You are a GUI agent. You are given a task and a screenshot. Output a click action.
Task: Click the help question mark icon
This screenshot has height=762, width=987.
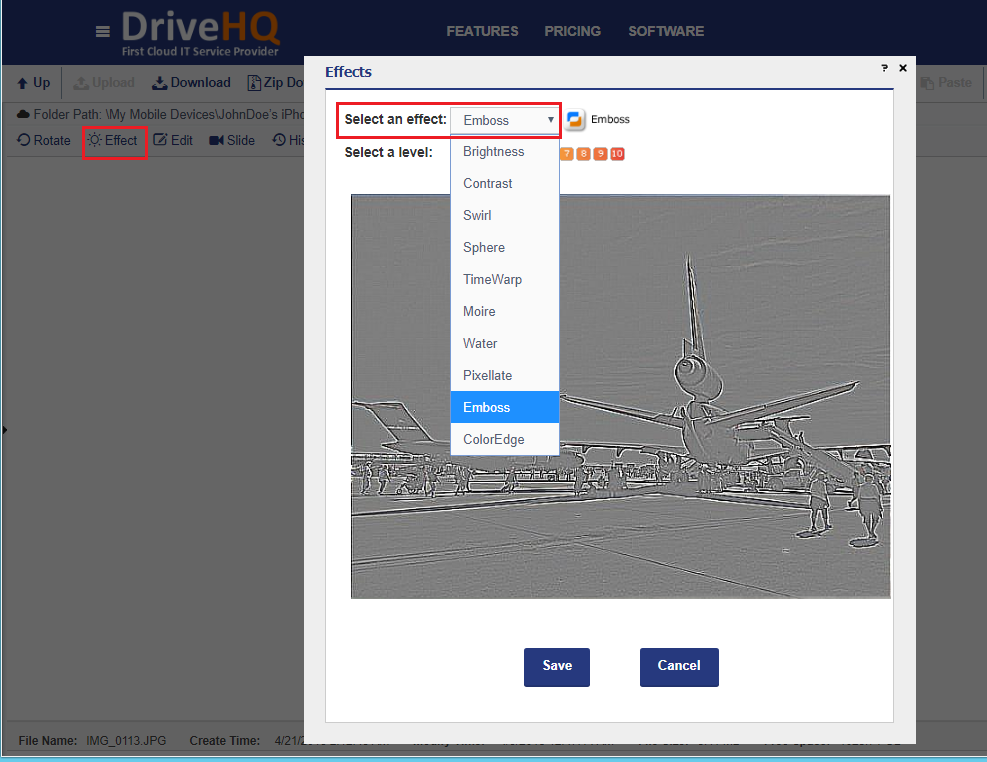click(884, 68)
